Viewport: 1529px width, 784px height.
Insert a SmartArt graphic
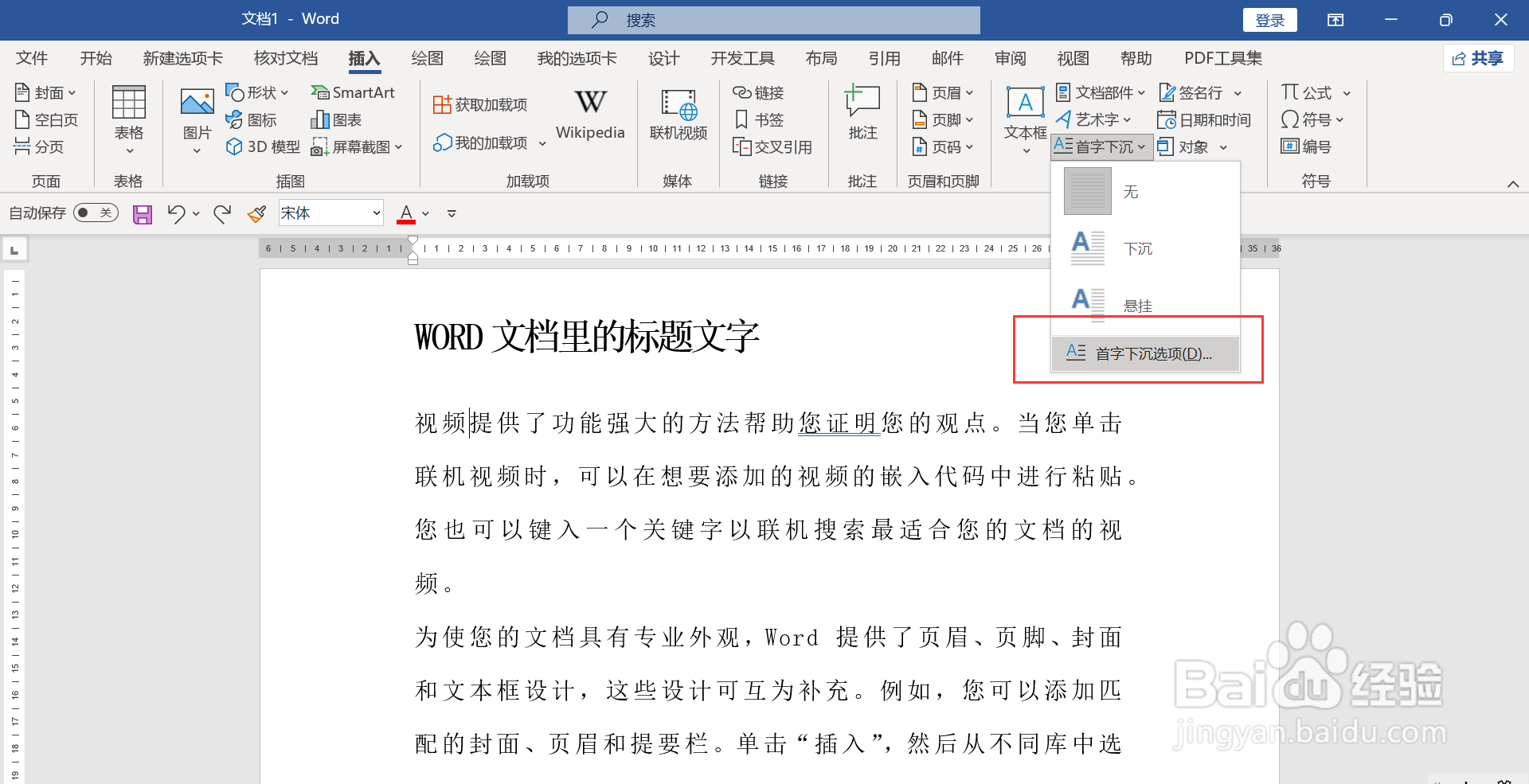(353, 93)
